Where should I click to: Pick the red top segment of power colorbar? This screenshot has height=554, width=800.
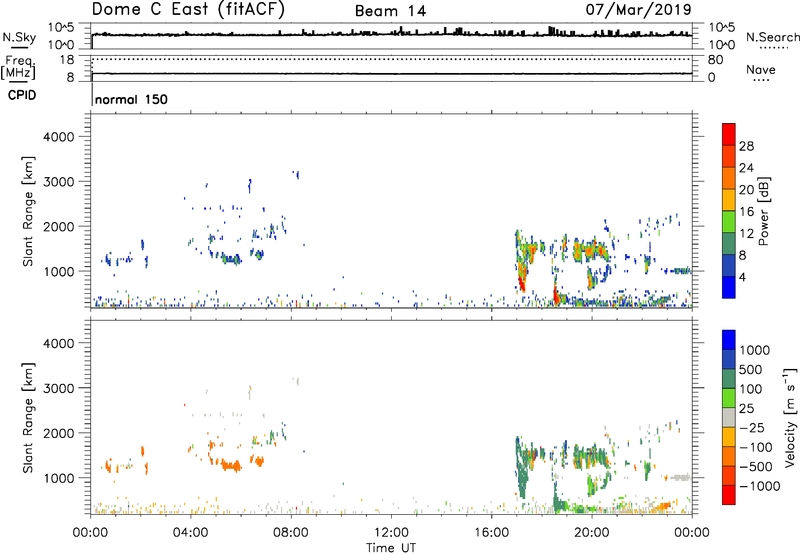(729, 135)
